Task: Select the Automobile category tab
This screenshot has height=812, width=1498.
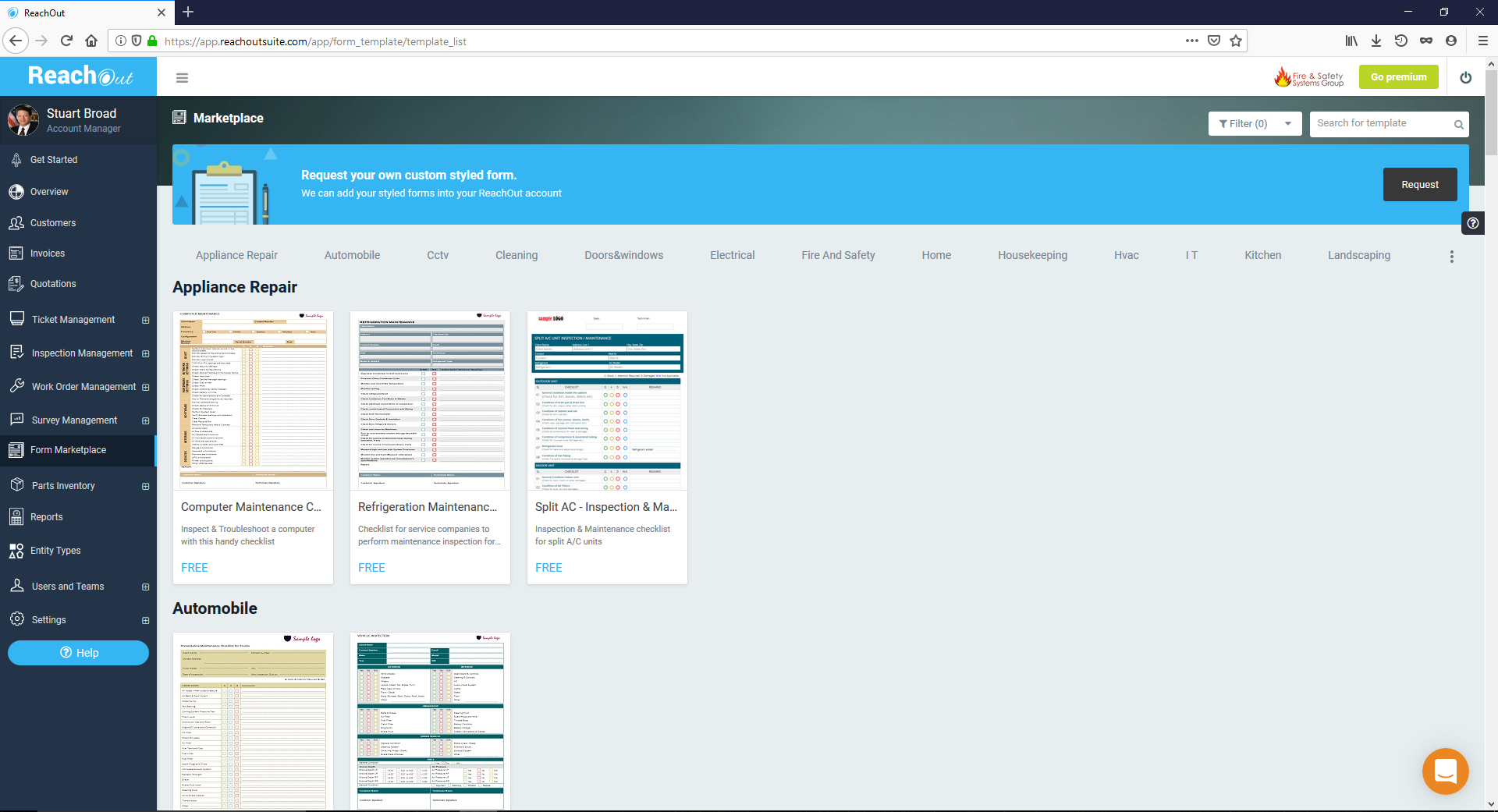Action: tap(352, 255)
